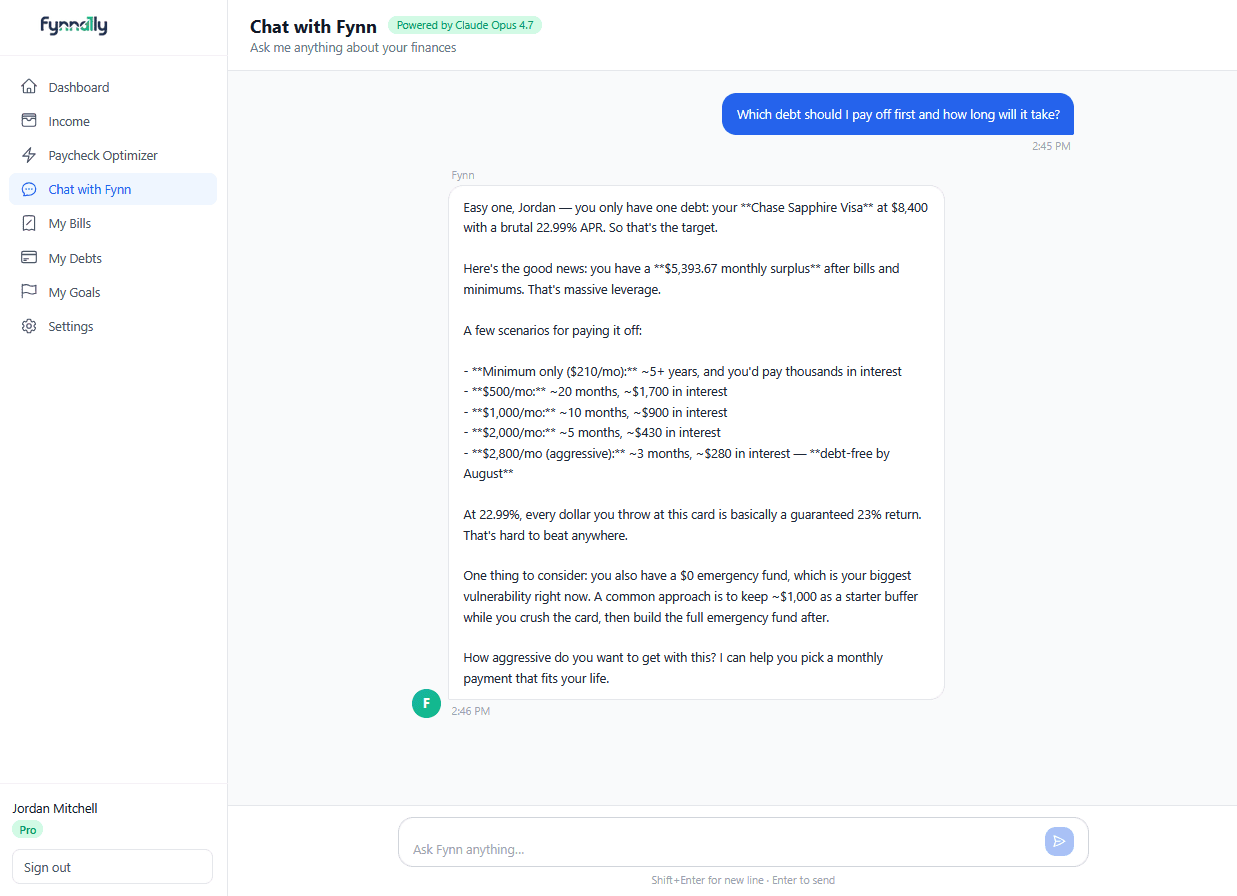Click the Pro badge
Image resolution: width=1237 pixels, height=896 pixels.
[27, 829]
